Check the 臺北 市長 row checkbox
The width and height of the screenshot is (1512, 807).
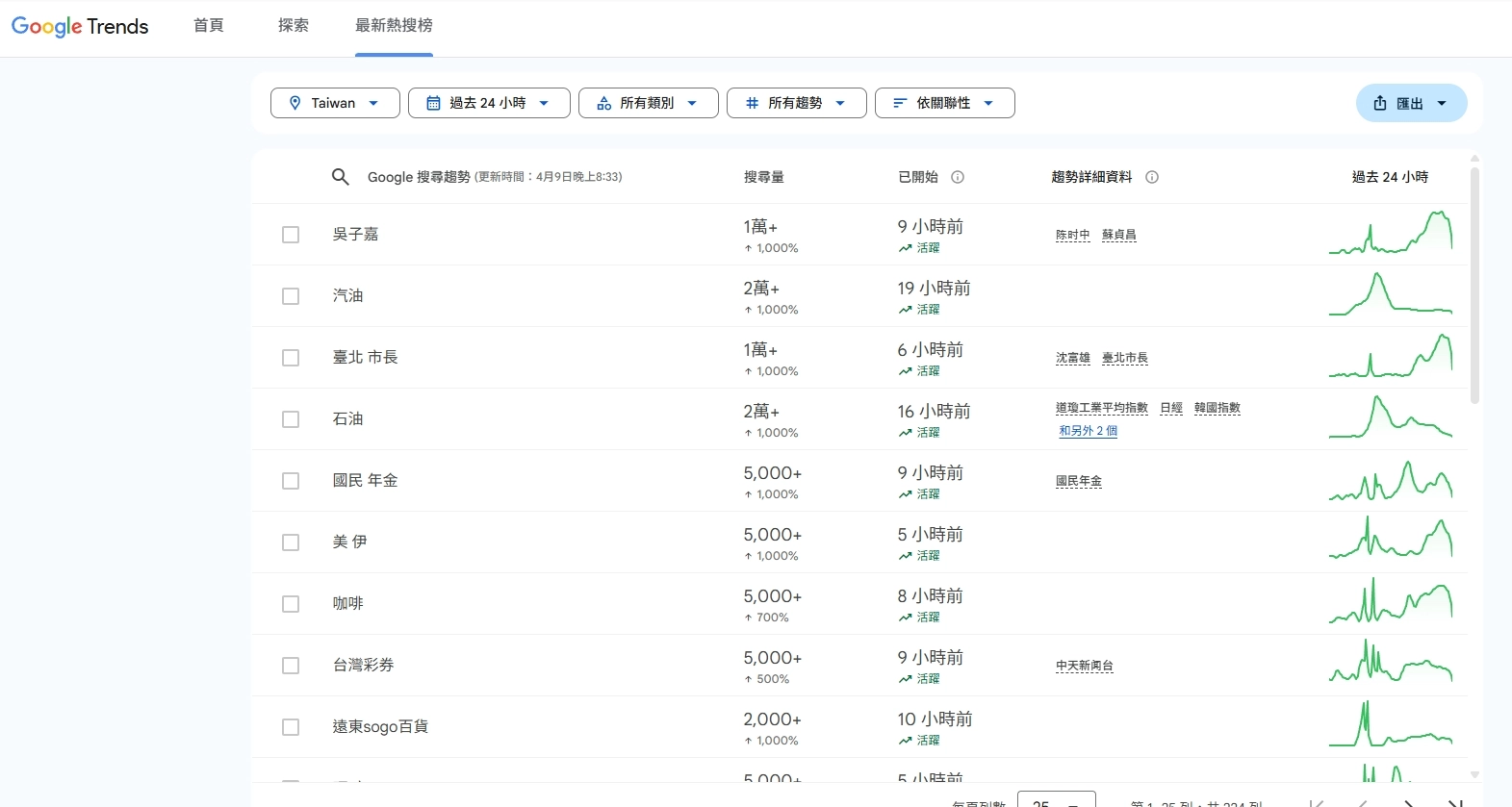point(291,358)
